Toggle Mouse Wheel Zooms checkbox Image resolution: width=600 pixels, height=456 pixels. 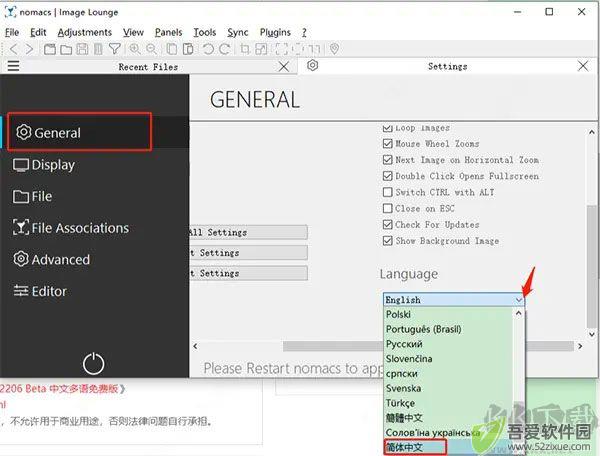coord(388,144)
